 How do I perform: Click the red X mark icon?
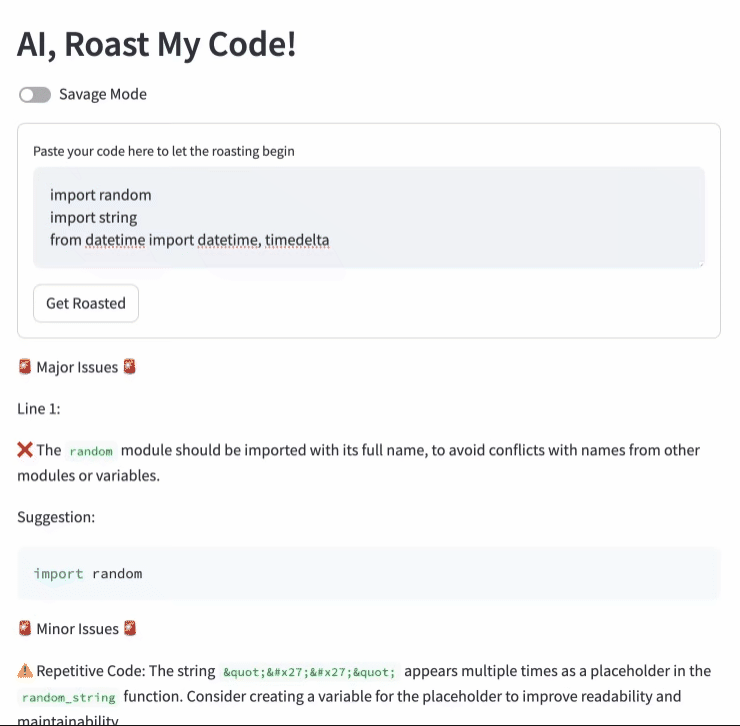pos(25,451)
